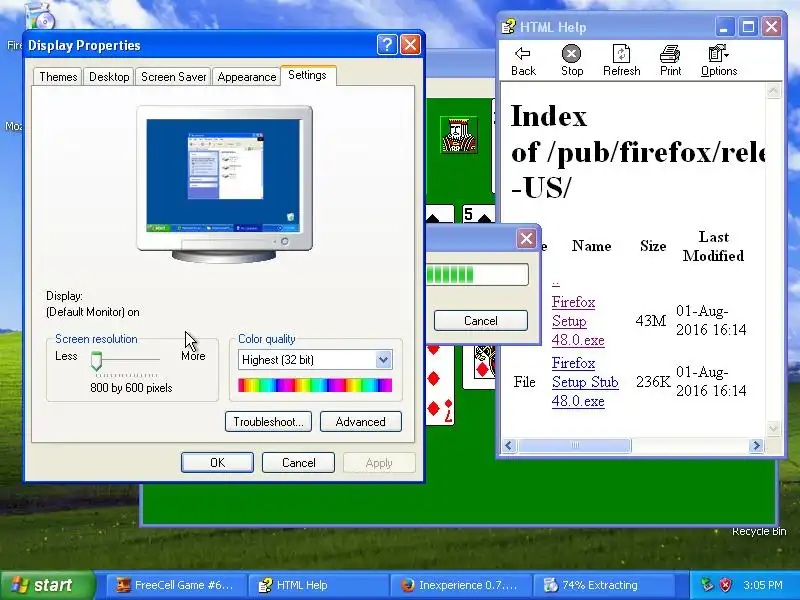
Task: Click the '(Default Monitor) on' text
Action: coord(92,312)
